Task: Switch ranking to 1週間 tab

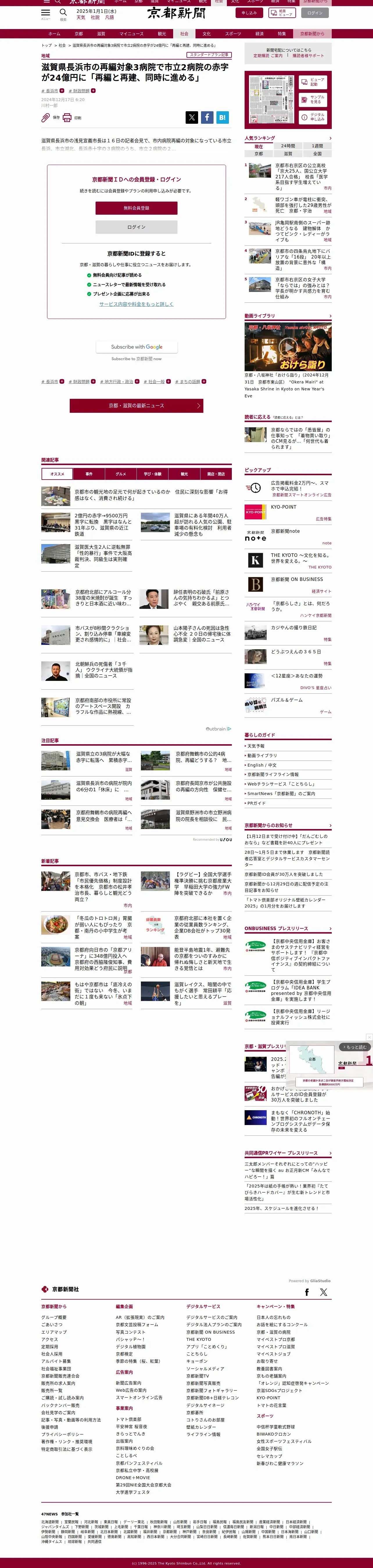Action: click(317, 146)
